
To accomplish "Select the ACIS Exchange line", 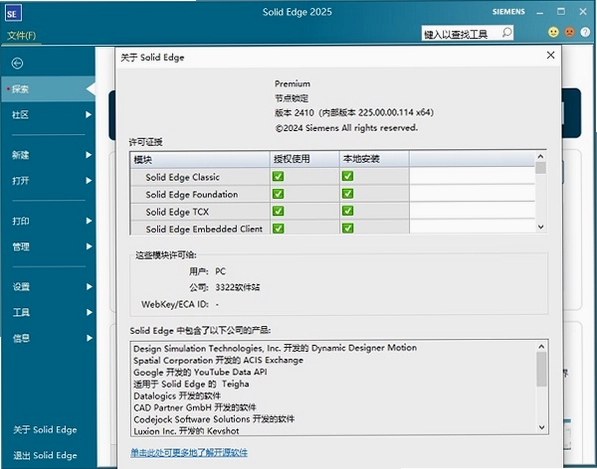I will click(x=218, y=360).
